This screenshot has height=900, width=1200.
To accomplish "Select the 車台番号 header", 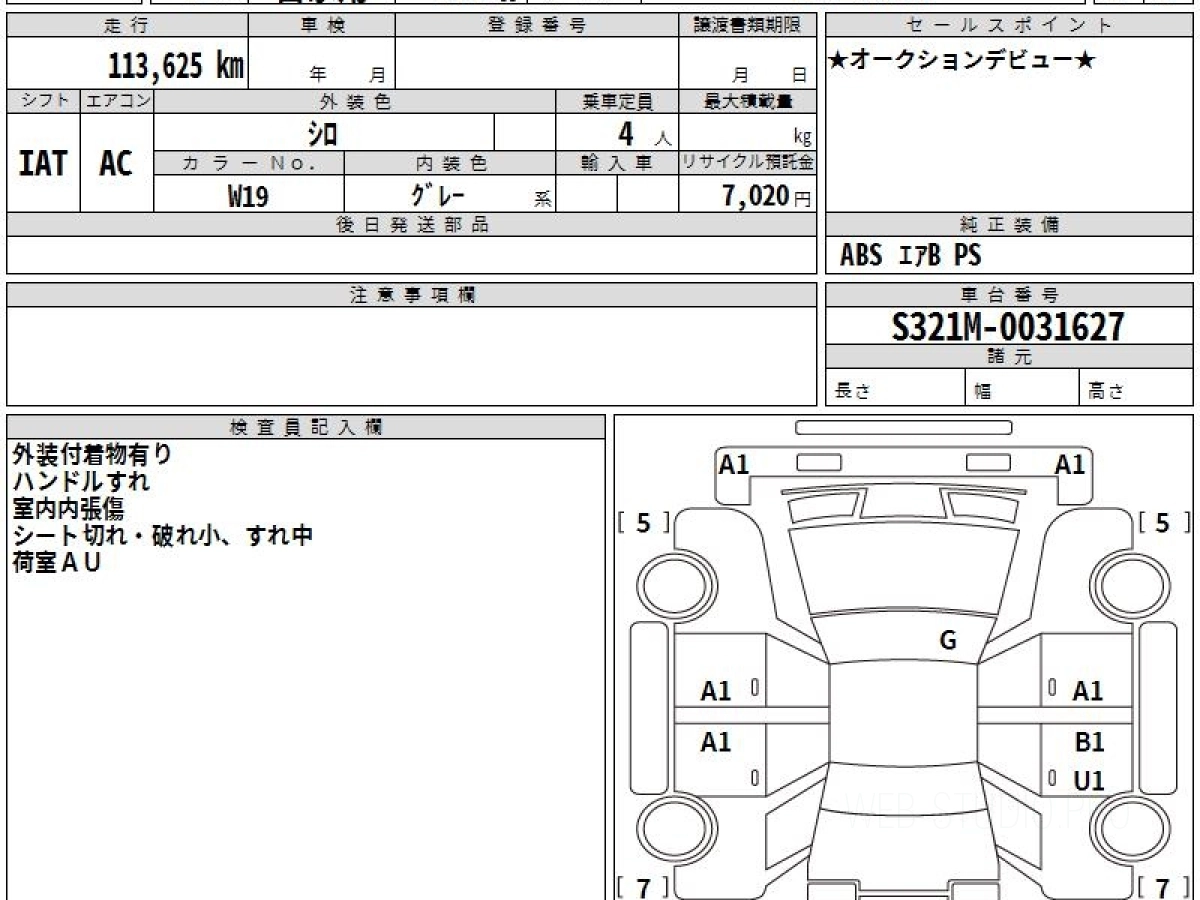I will tap(1009, 295).
